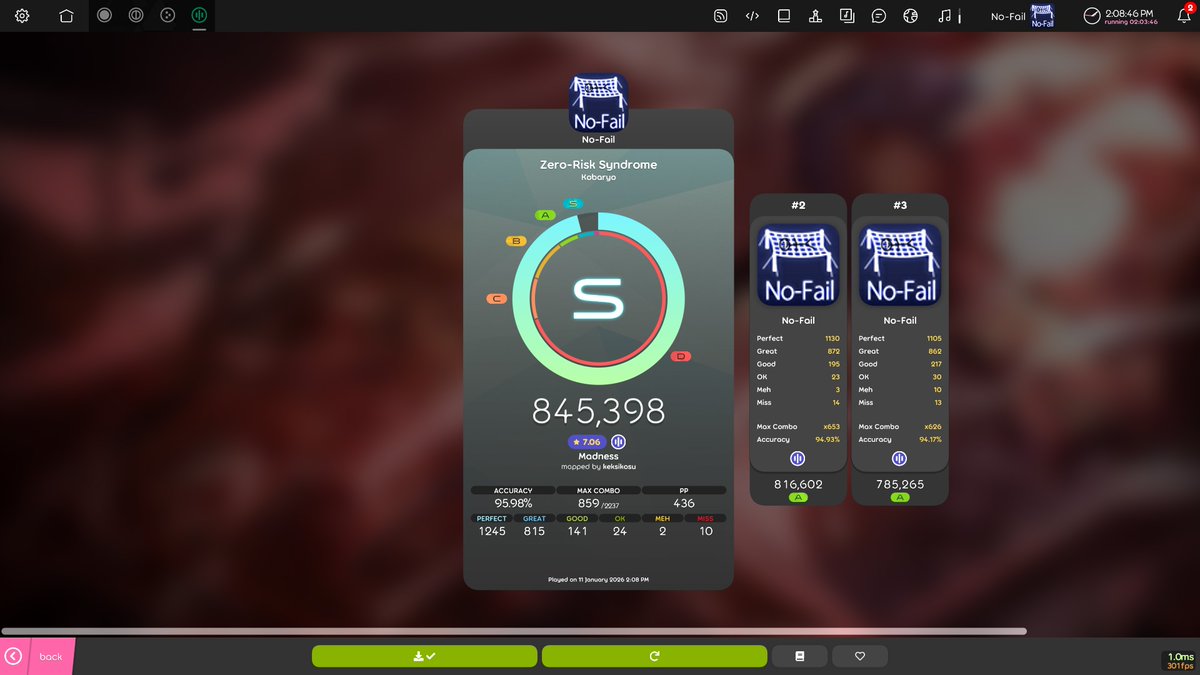Screen dimensions: 1200x675
Task: Click the 7.06 star rating badge
Action: [586, 442]
